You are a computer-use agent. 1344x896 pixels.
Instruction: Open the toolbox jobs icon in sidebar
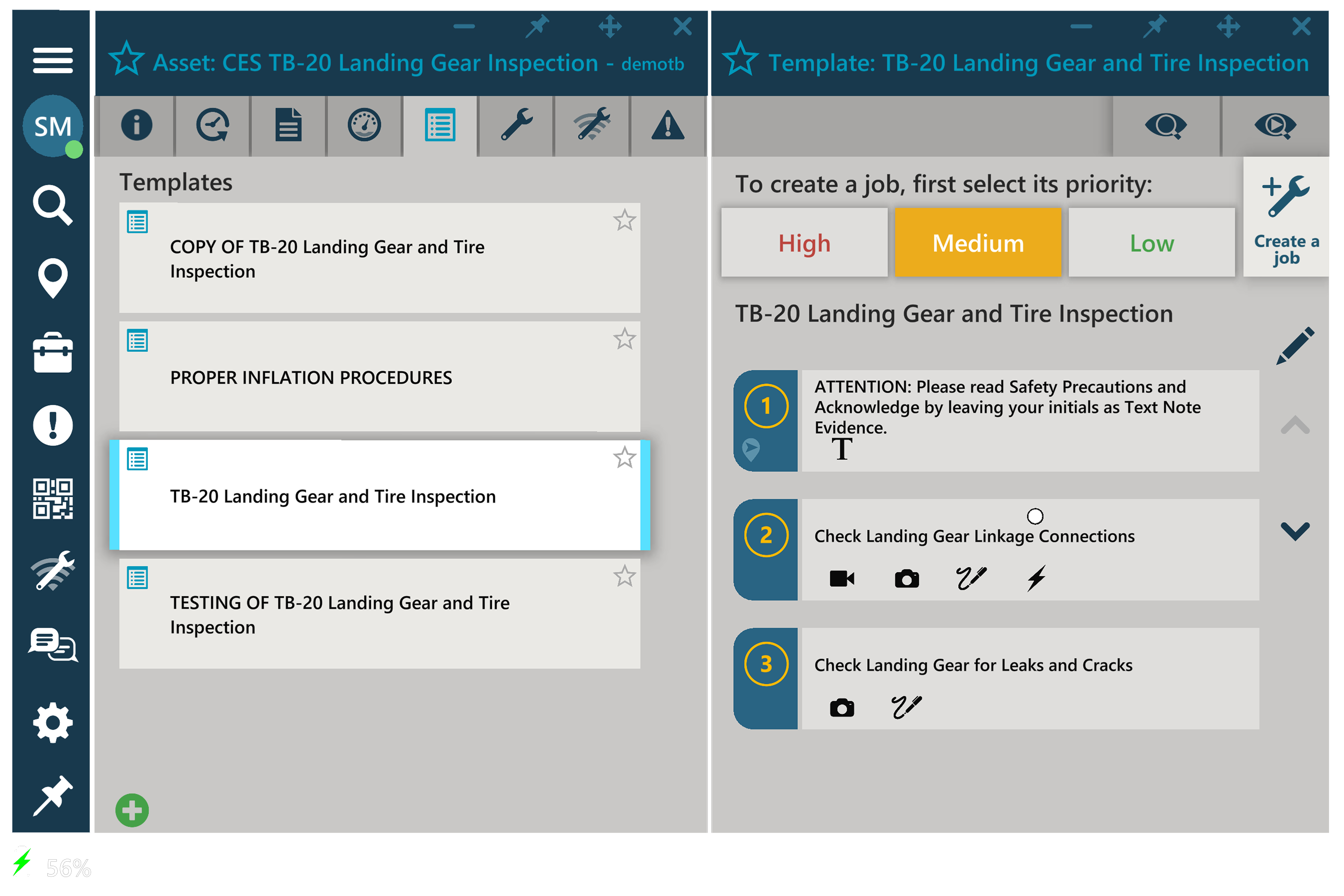(53, 352)
